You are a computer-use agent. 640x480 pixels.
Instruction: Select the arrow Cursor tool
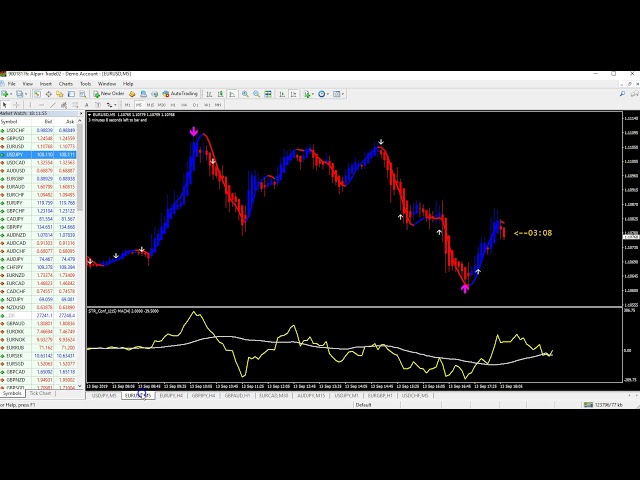point(6,104)
